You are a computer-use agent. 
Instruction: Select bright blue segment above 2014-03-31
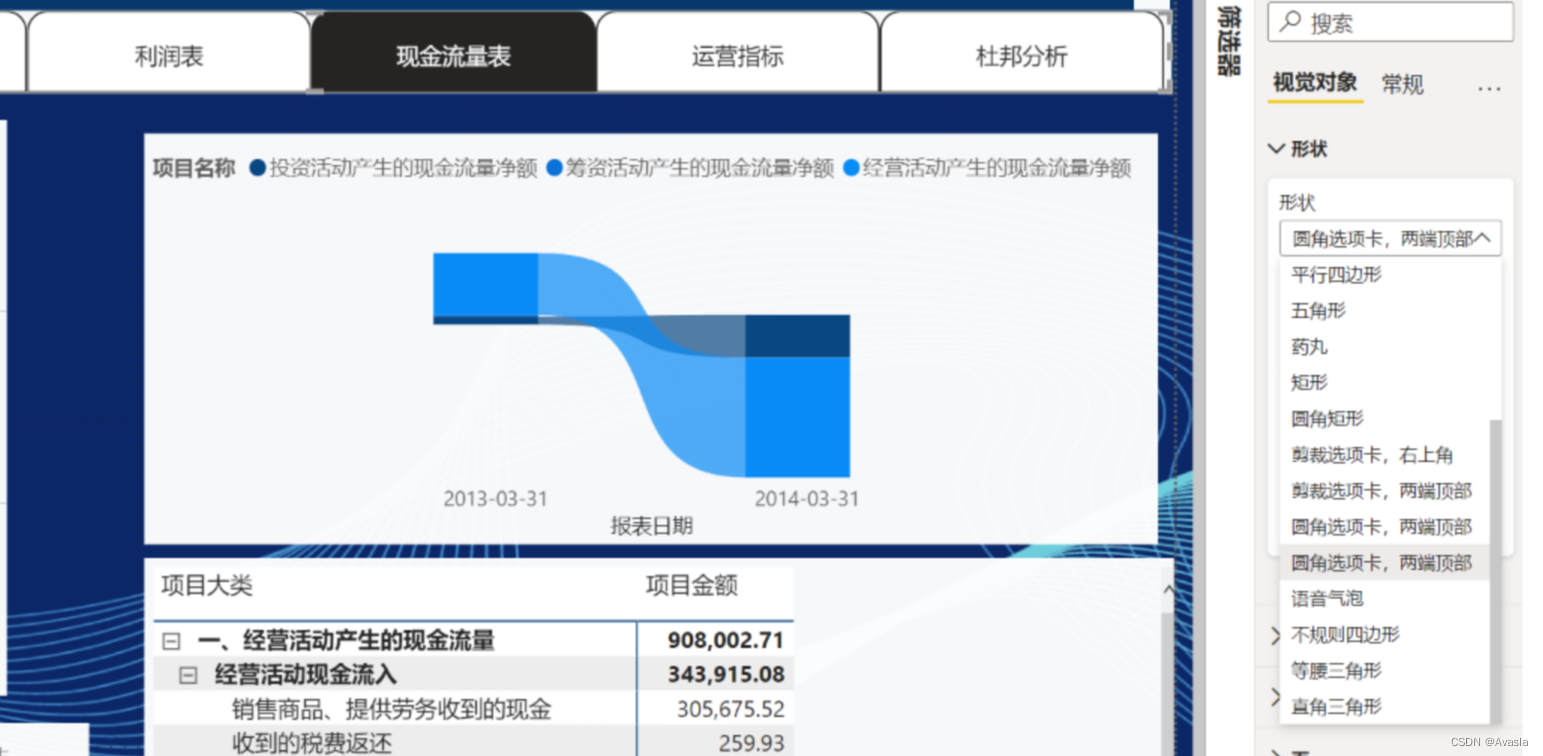pyautogui.click(x=798, y=417)
